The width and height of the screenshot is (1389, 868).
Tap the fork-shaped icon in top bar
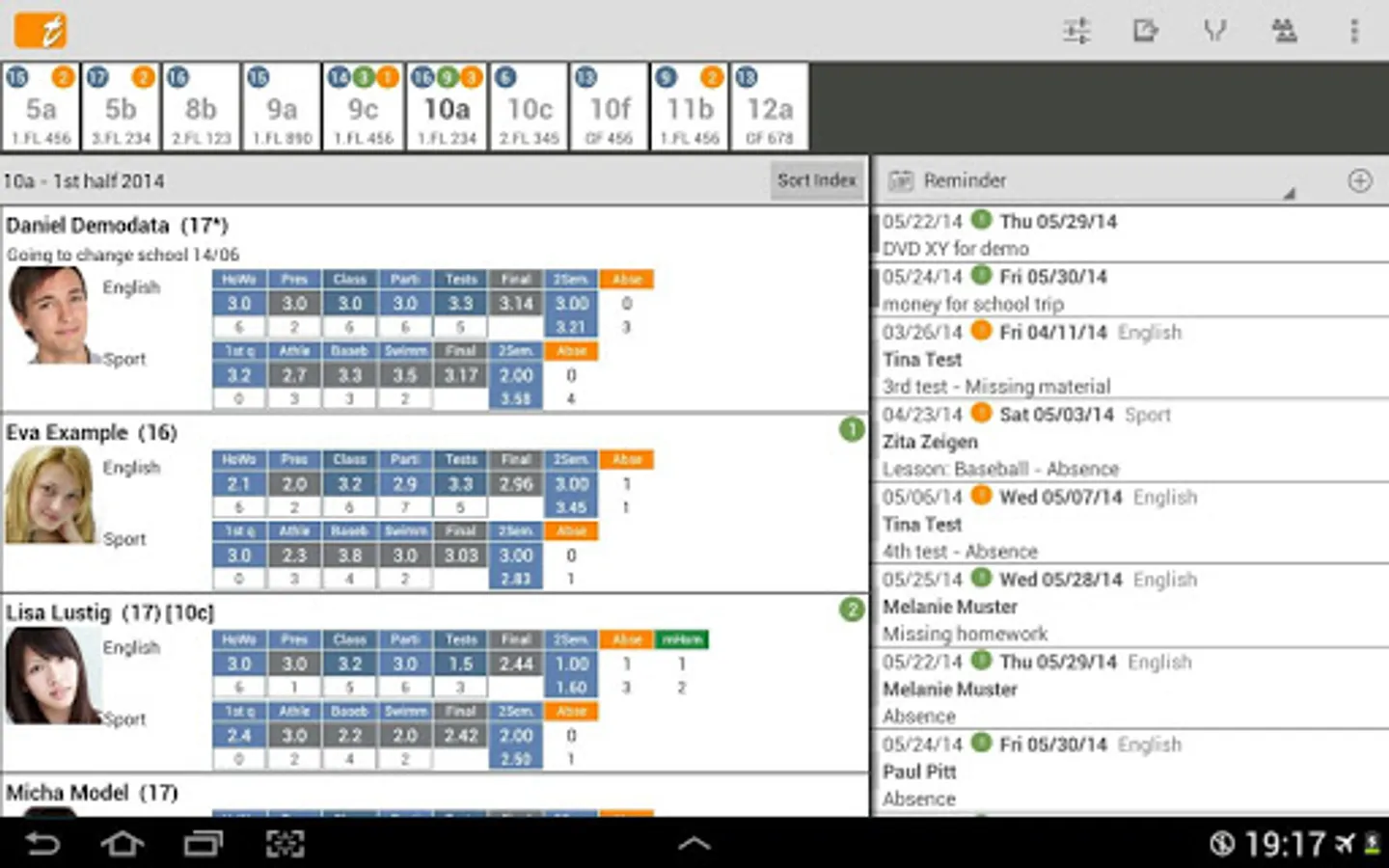coord(1214,31)
